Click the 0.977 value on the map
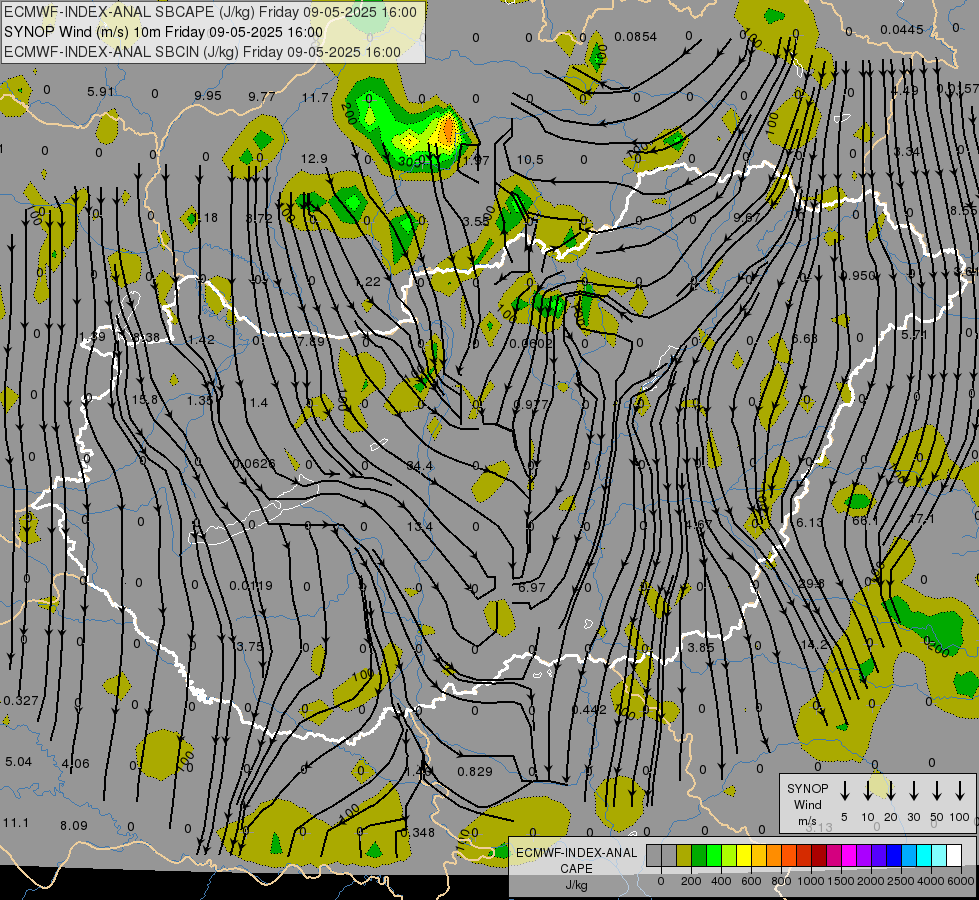 531,405
